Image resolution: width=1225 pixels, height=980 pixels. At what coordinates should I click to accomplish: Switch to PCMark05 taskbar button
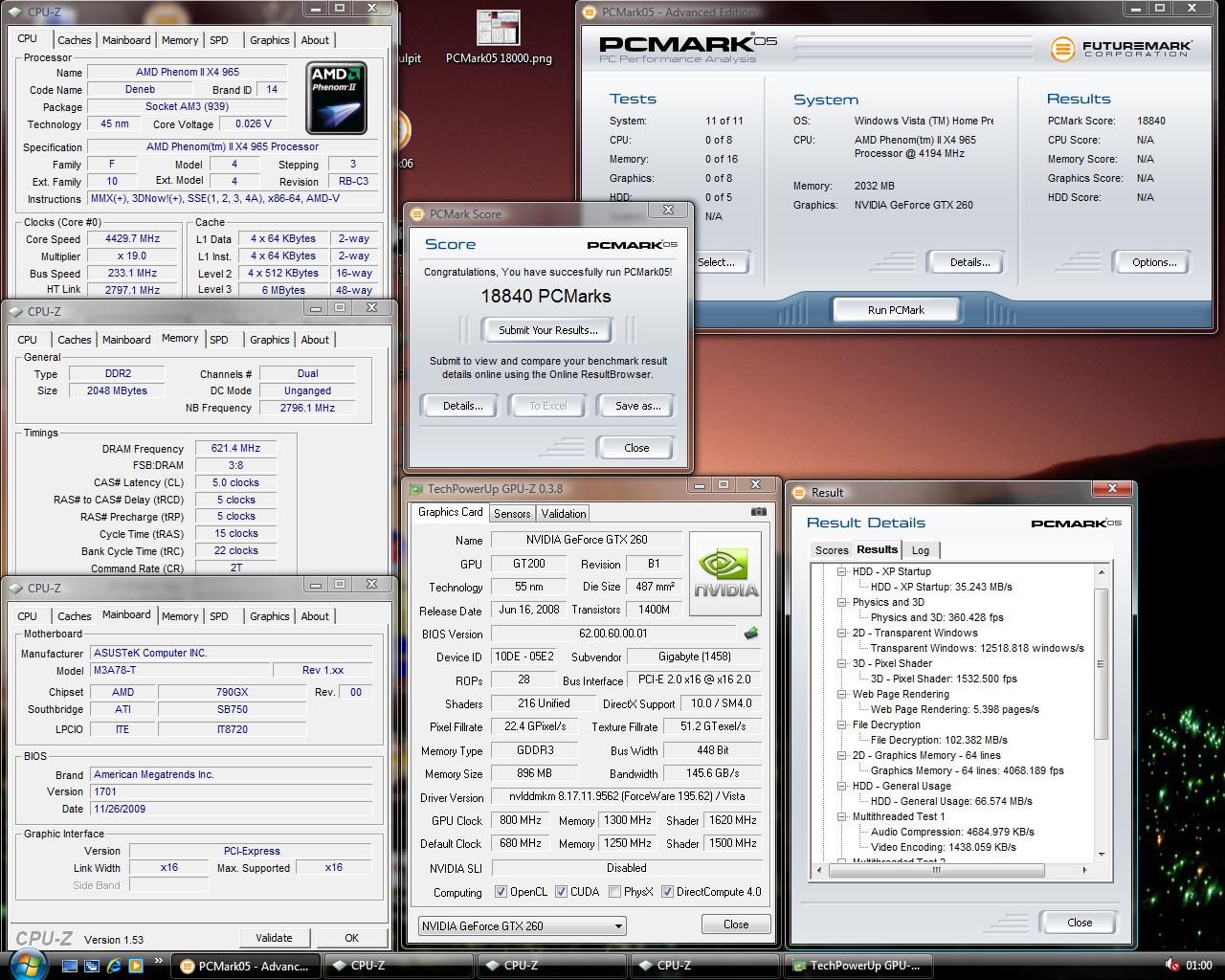(245, 966)
